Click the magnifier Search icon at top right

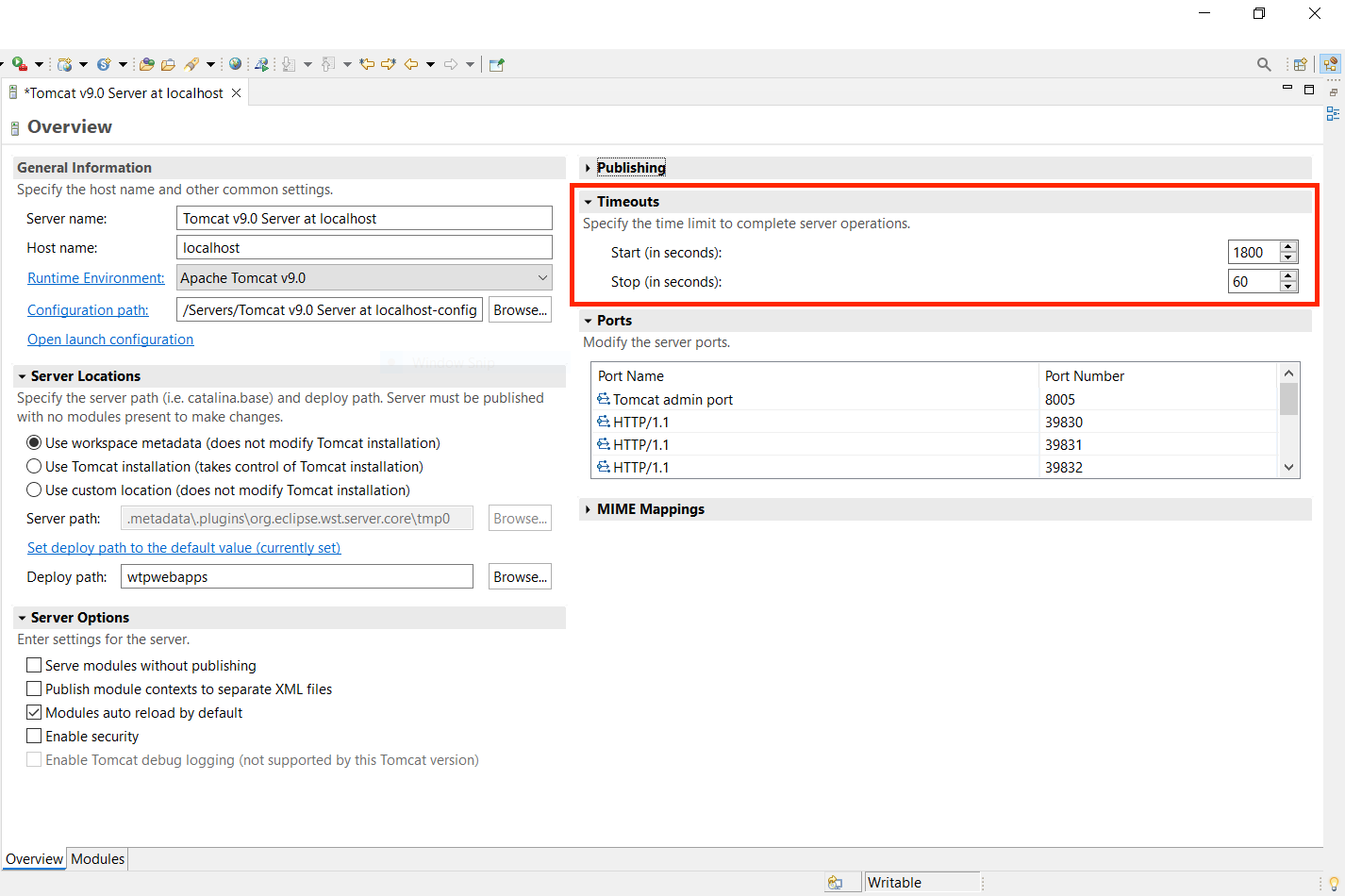[1264, 64]
